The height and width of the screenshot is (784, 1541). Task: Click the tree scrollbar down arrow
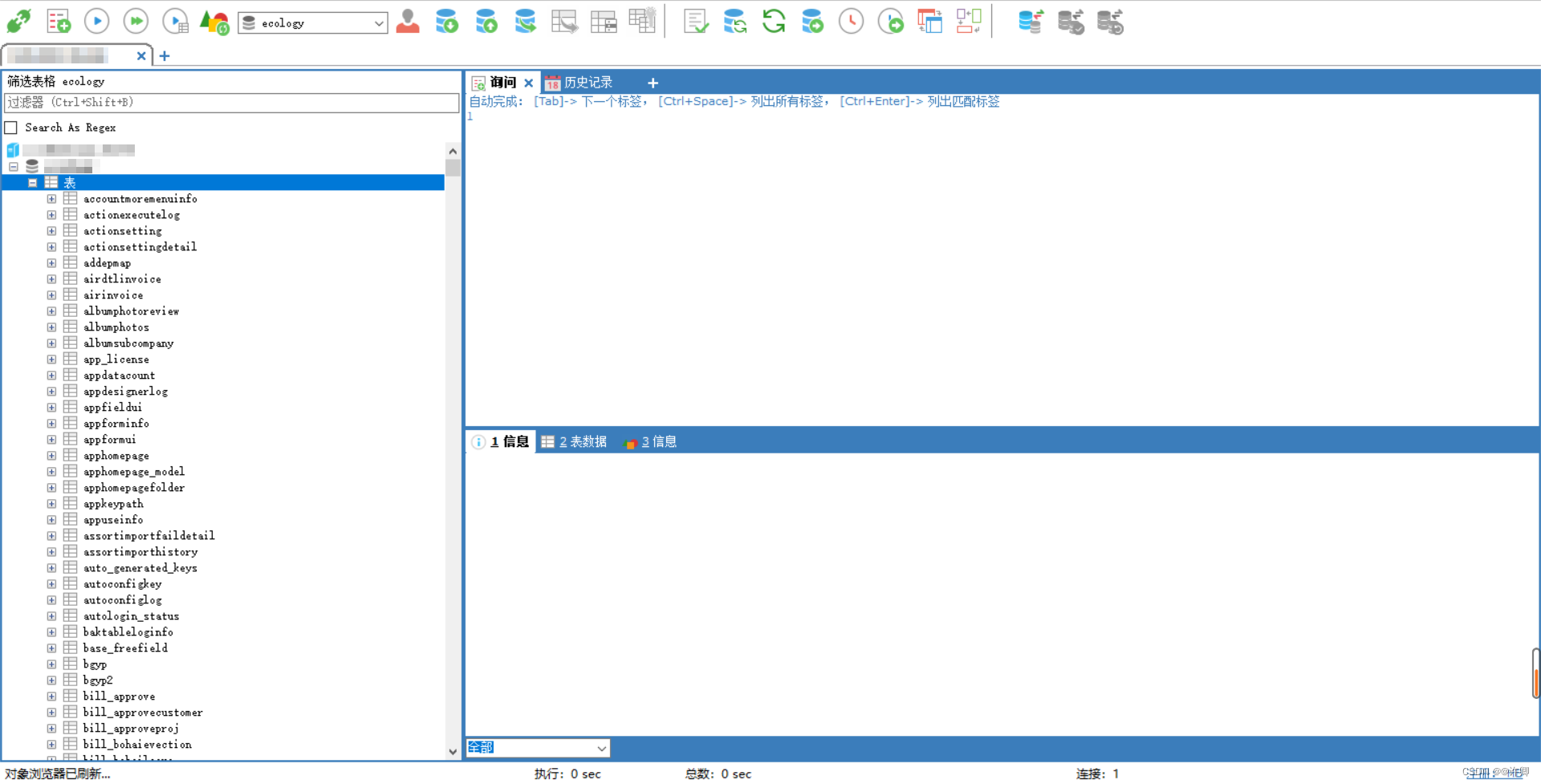(453, 752)
